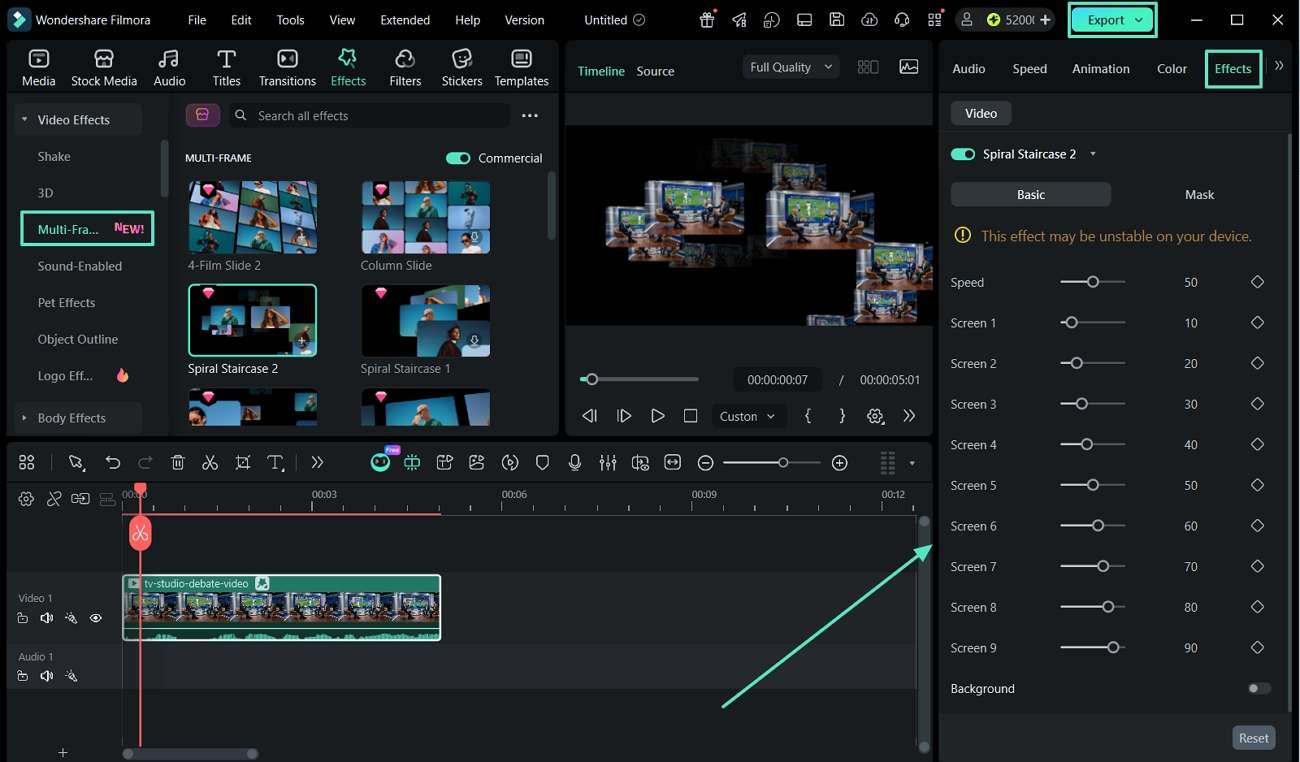Select the crop tool in timeline toolbar

pyautogui.click(x=243, y=462)
